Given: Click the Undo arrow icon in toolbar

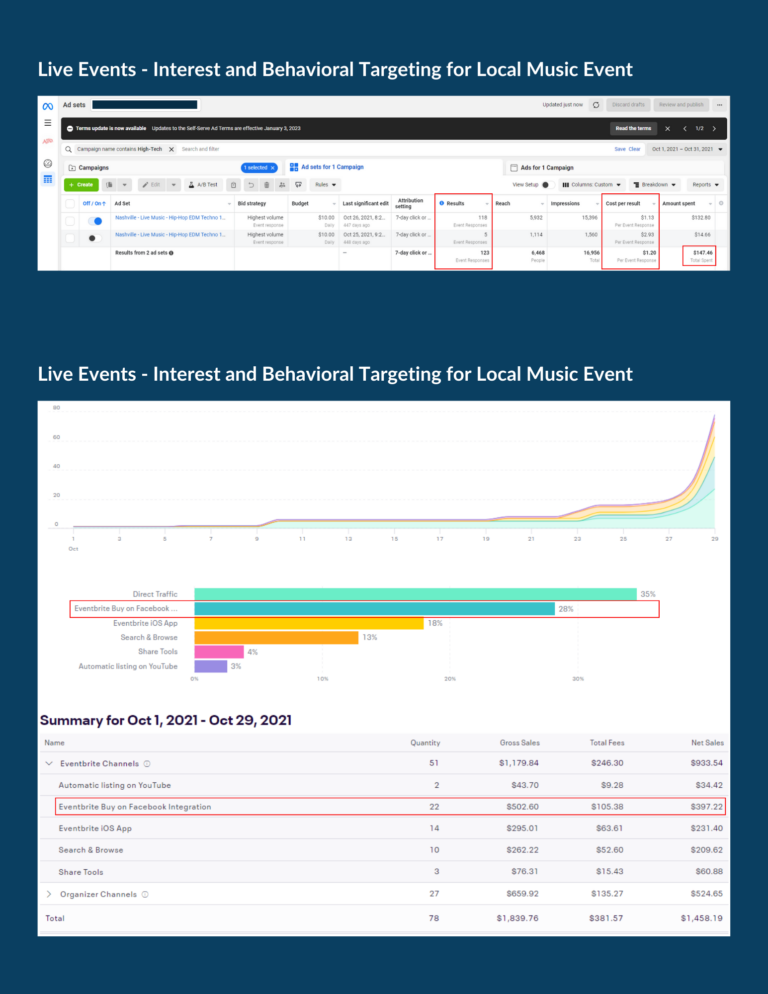Looking at the screenshot, I should [251, 185].
